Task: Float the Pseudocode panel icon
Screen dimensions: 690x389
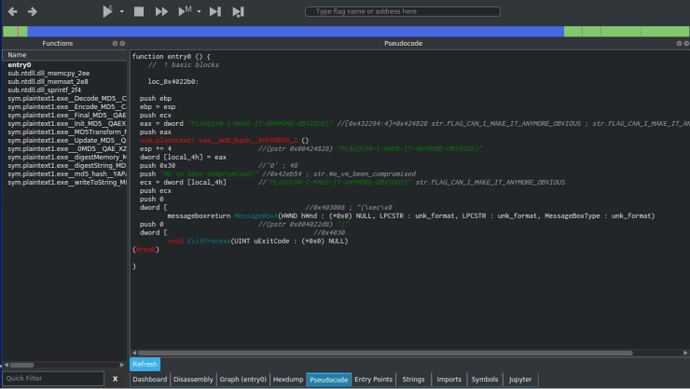Action: 679,44
